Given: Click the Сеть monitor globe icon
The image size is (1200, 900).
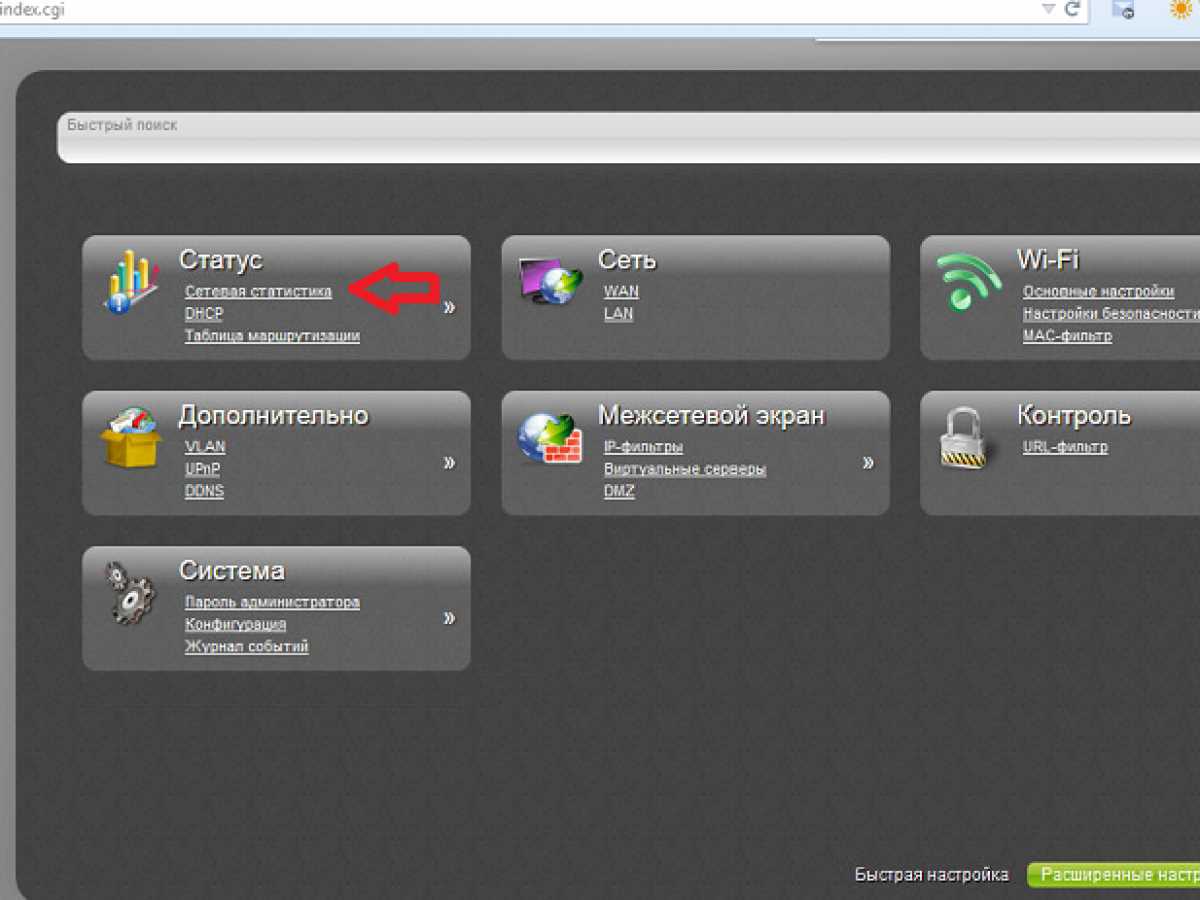Looking at the screenshot, I should (x=551, y=280).
